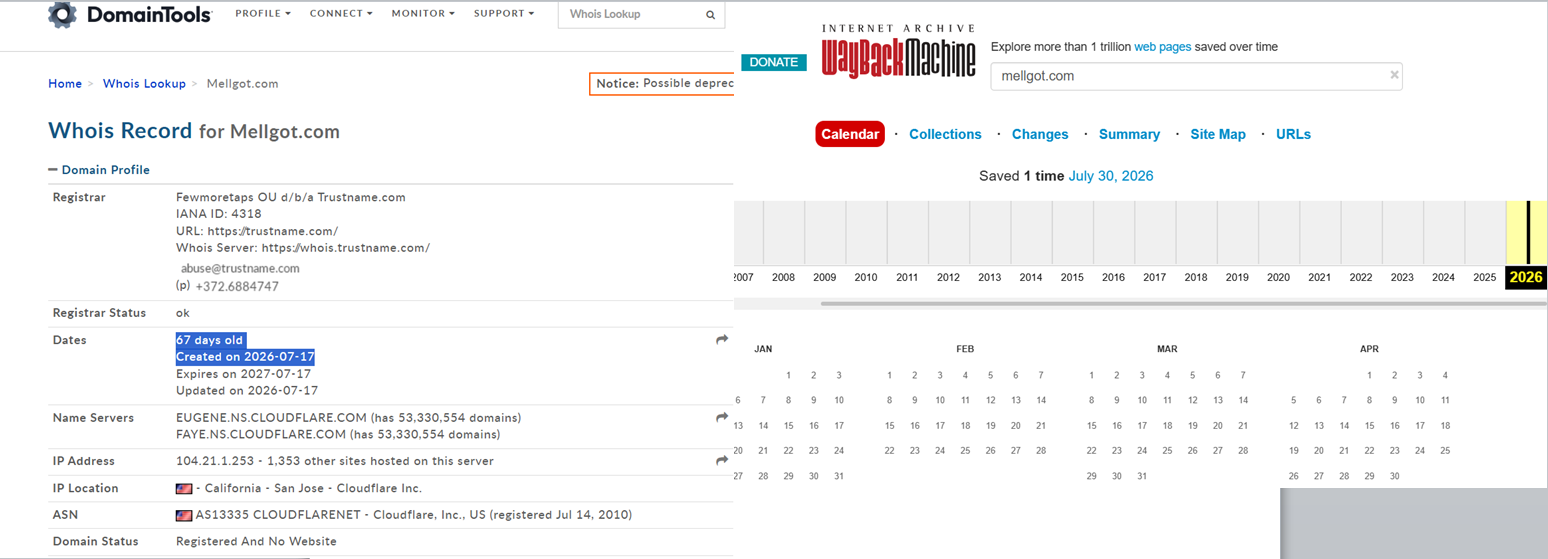Click day 31 in the January calendar
Screen dimensions: 1548x559
[838, 476]
